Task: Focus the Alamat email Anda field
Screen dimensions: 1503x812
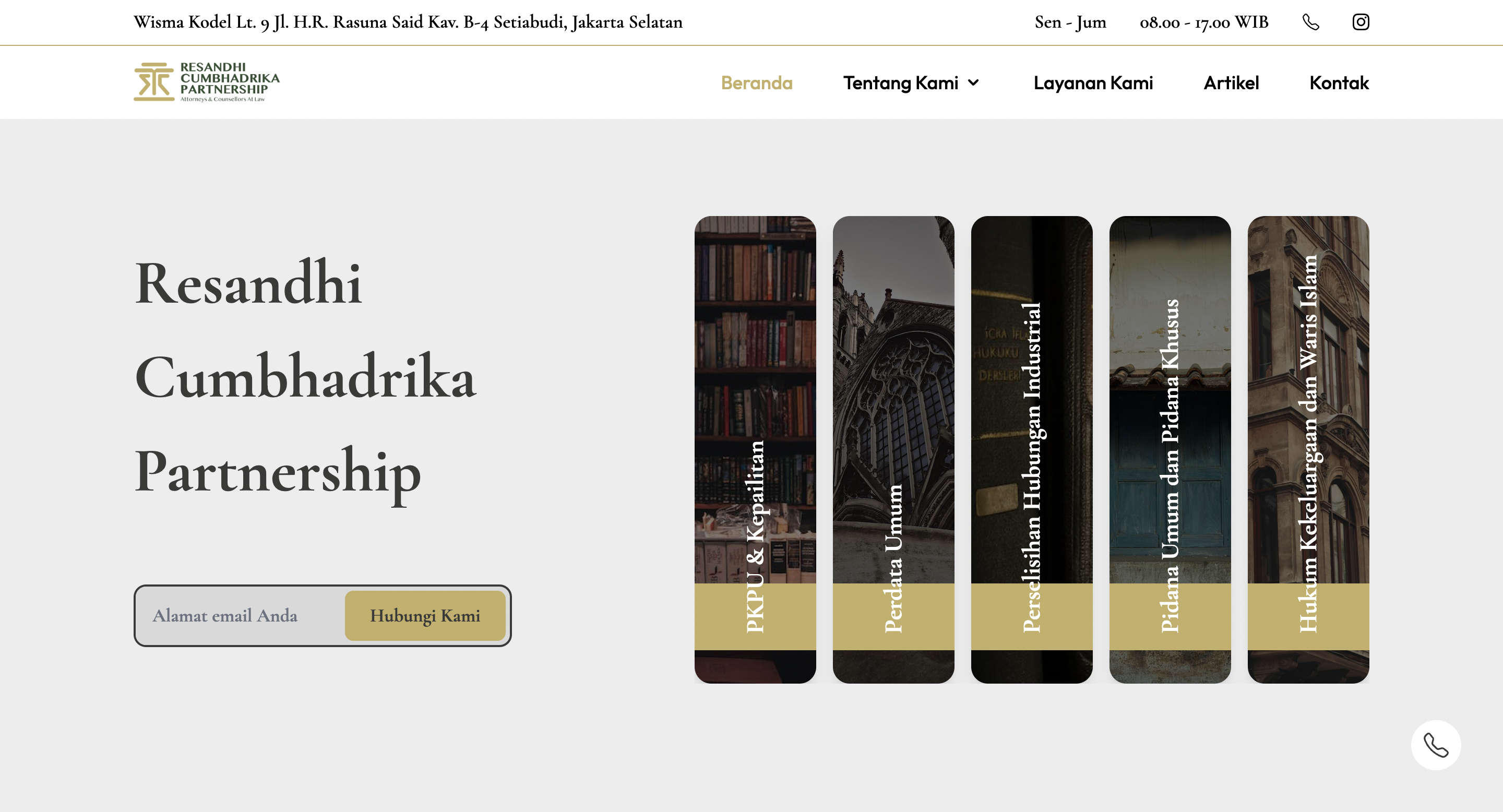Action: point(239,615)
